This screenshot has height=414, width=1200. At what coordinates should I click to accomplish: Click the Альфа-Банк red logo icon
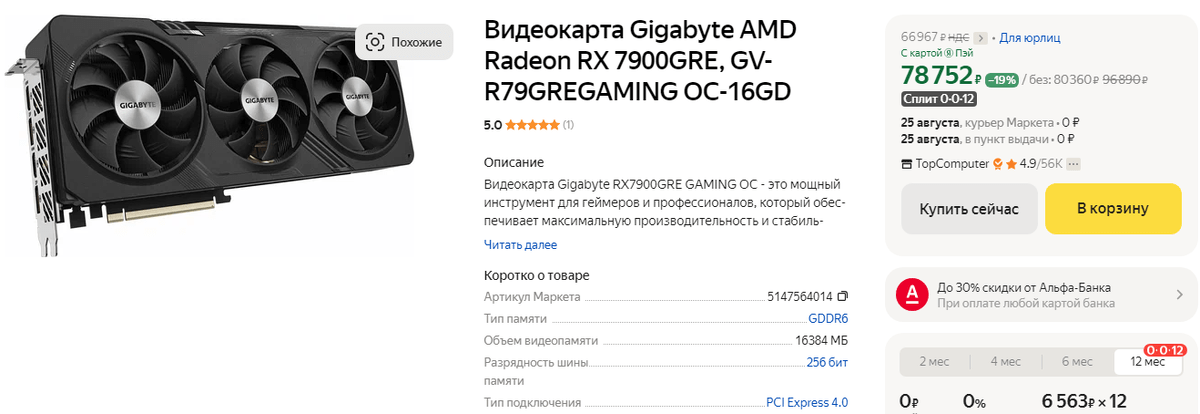(x=911, y=293)
